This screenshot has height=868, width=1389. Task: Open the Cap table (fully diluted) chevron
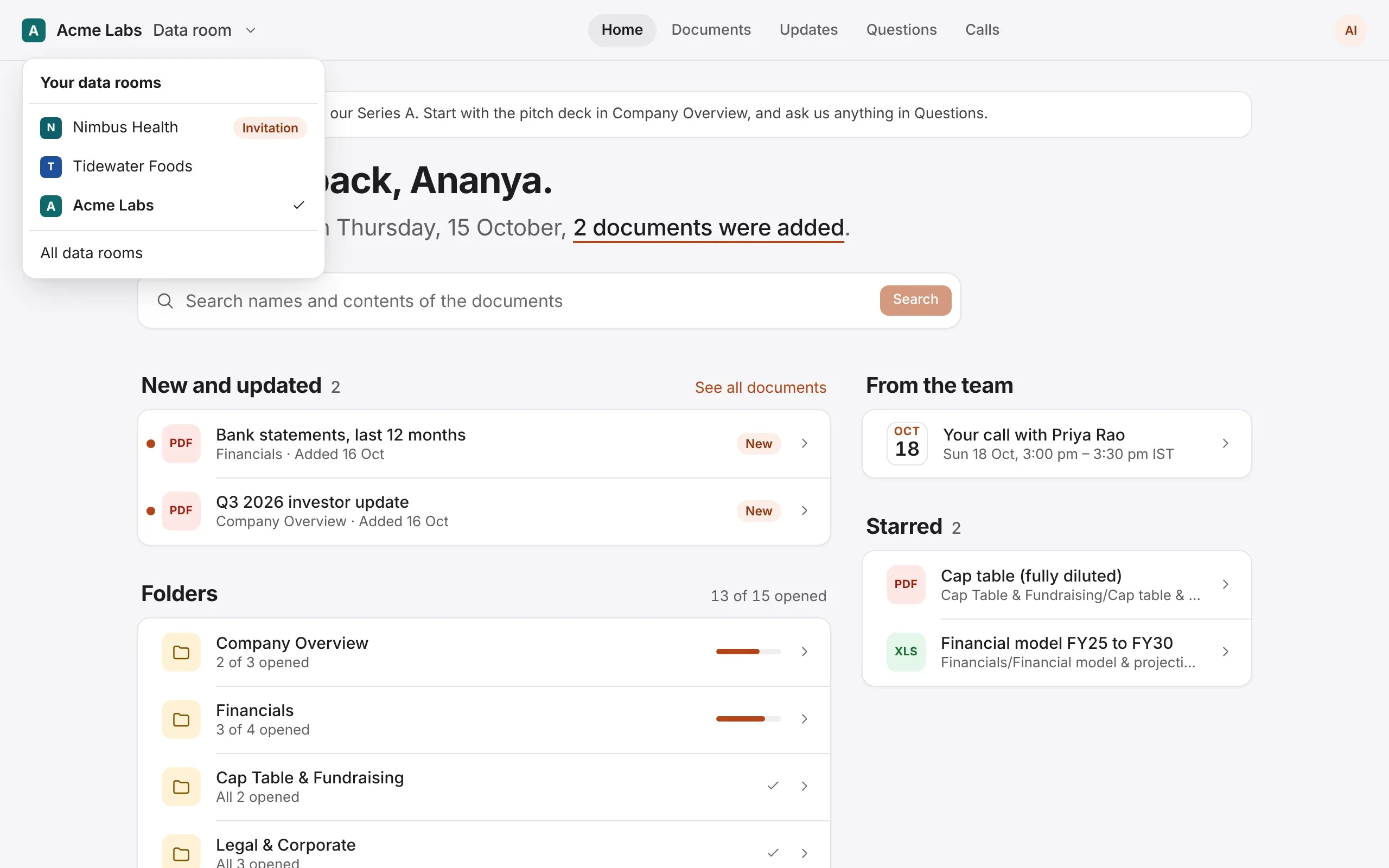point(1226,584)
